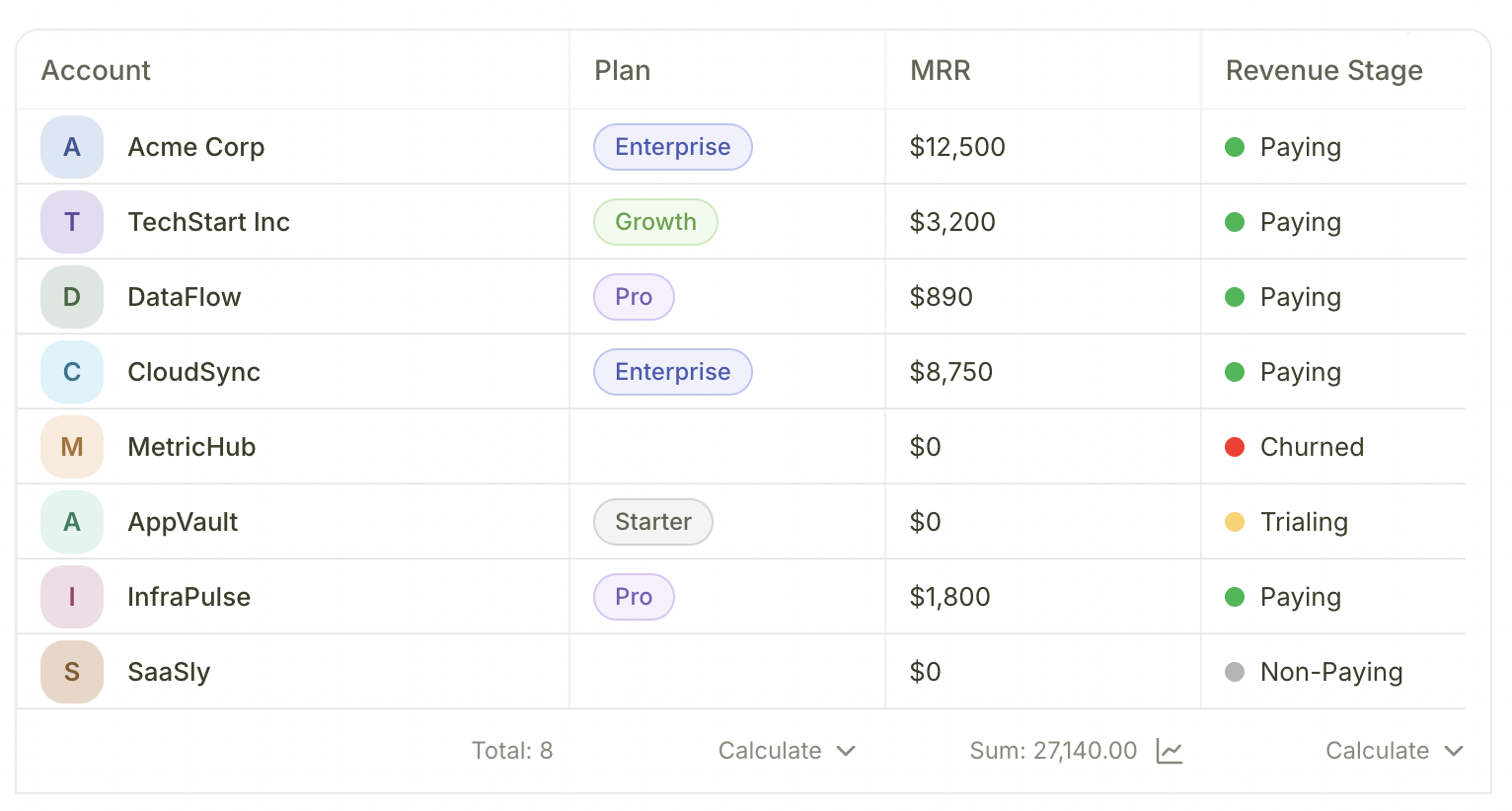Open the Calculate dropdown under the Plan column

pos(787,751)
